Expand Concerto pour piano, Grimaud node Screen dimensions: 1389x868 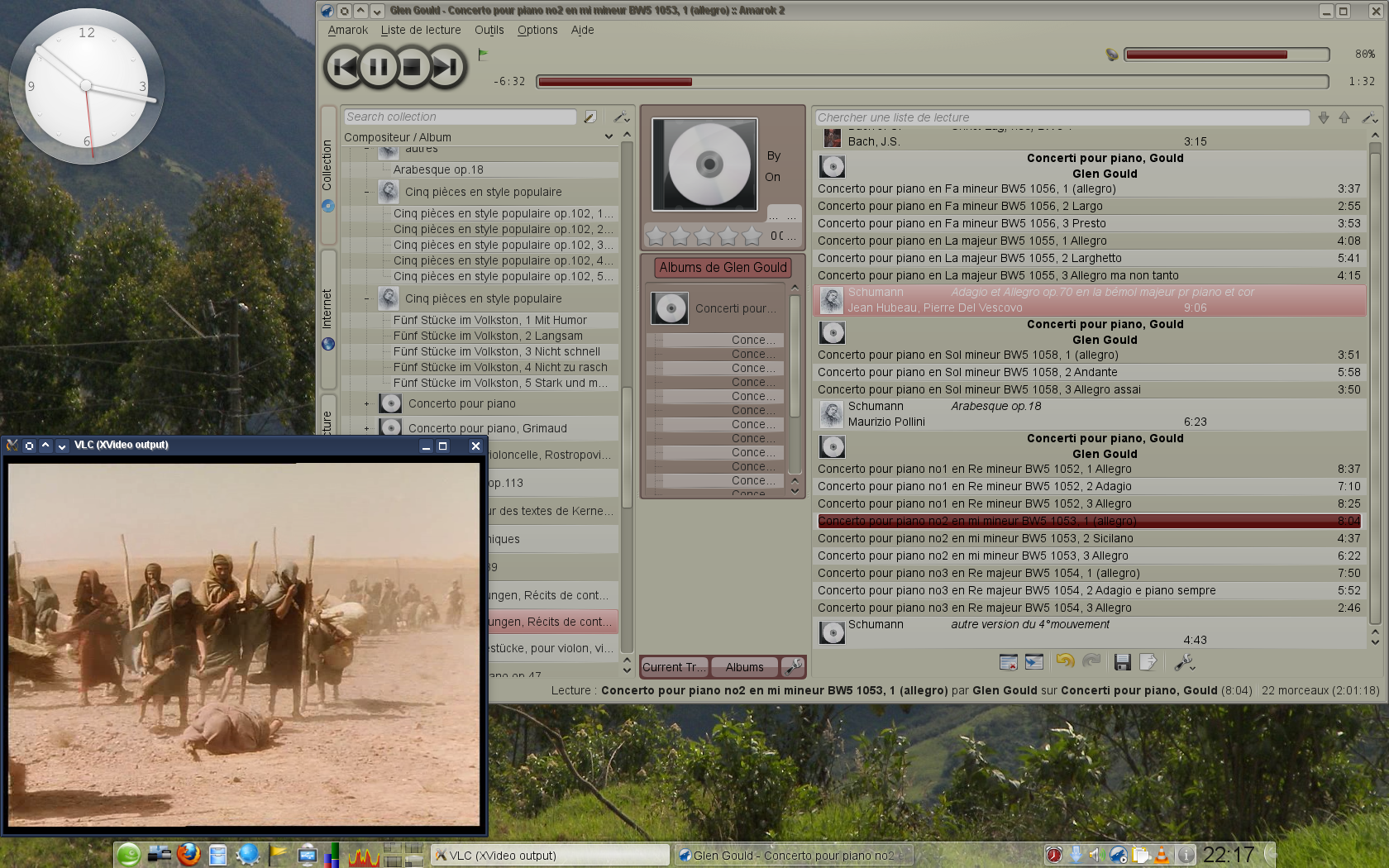(367, 428)
